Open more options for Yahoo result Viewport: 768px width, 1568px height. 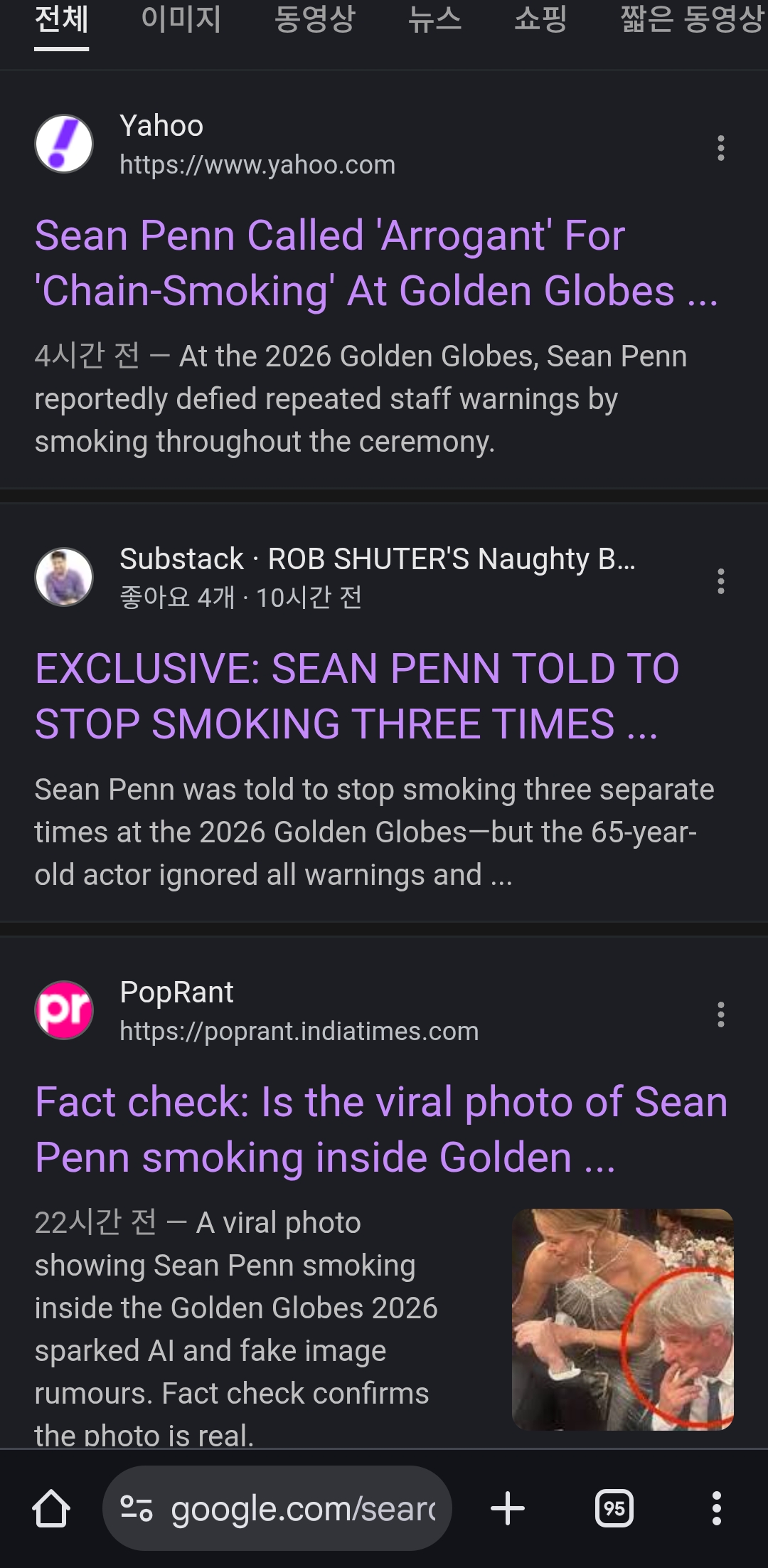click(x=721, y=148)
